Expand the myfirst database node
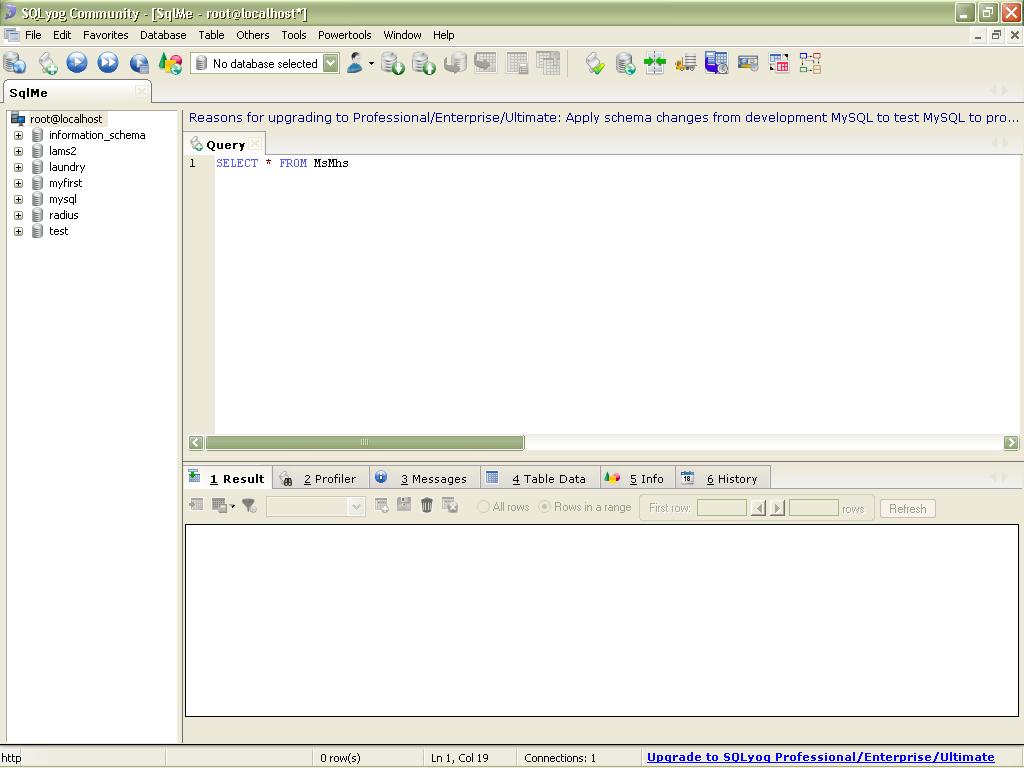This screenshot has height=768, width=1024. tap(18, 184)
